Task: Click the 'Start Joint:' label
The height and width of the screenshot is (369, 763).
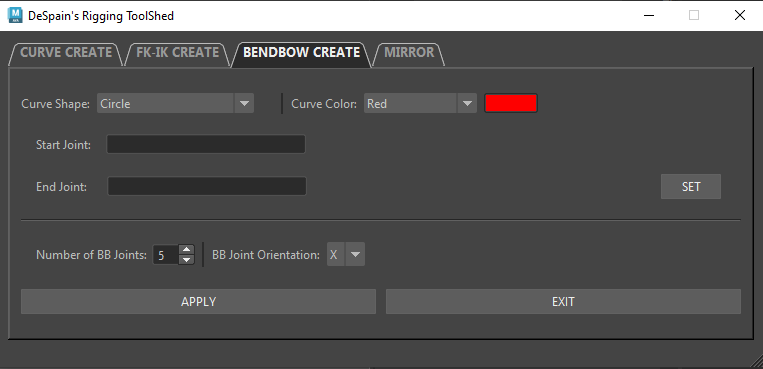Action: coord(63,145)
